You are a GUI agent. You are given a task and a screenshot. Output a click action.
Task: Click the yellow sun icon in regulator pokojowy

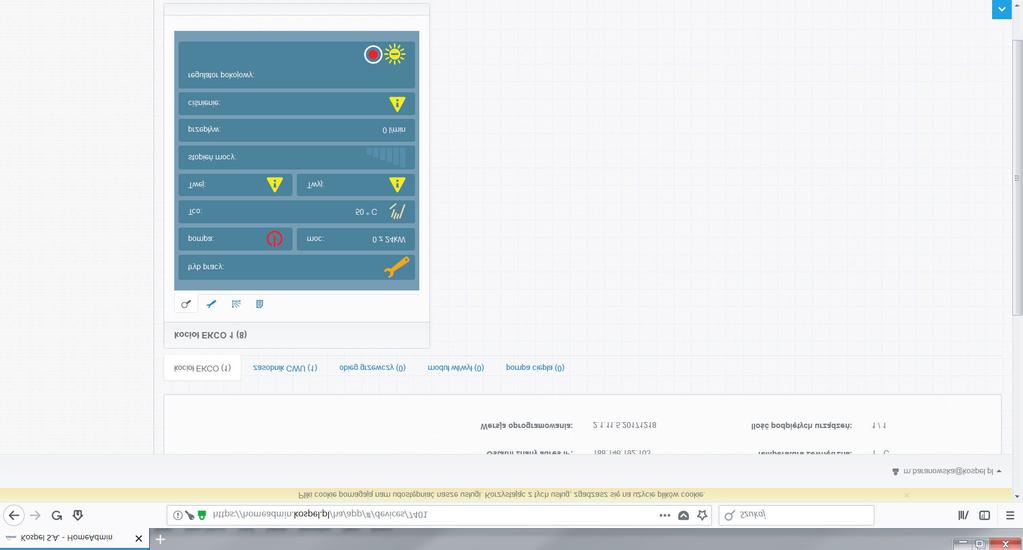(x=395, y=54)
